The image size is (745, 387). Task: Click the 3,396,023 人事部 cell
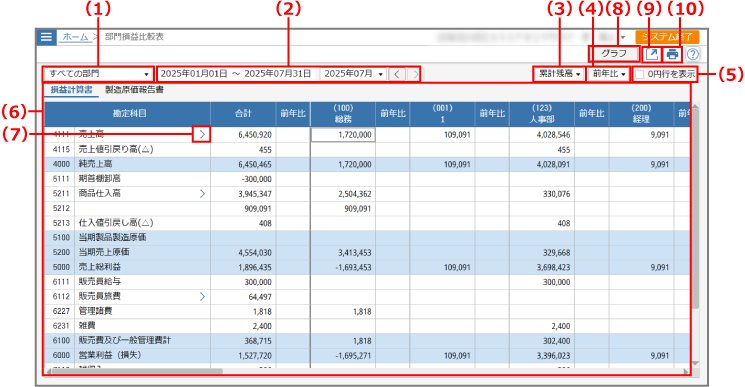pos(542,356)
